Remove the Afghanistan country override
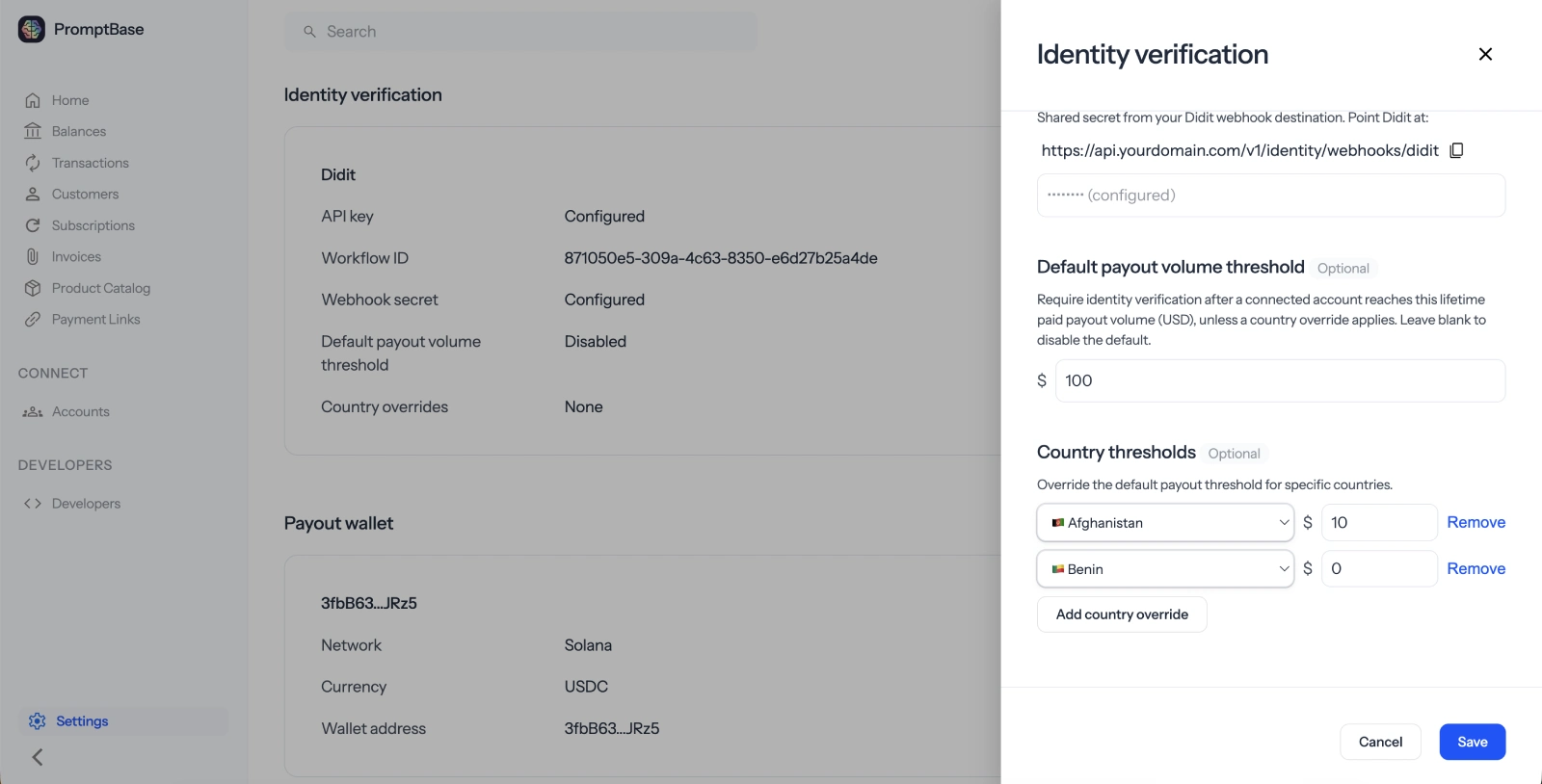Image resolution: width=1542 pixels, height=784 pixels. [1476, 522]
